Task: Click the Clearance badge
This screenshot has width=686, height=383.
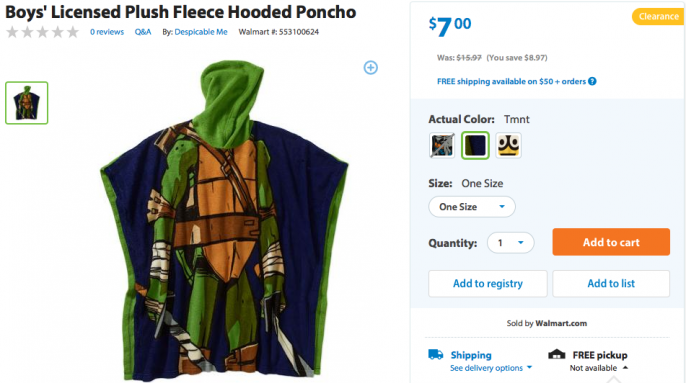Action: (658, 17)
